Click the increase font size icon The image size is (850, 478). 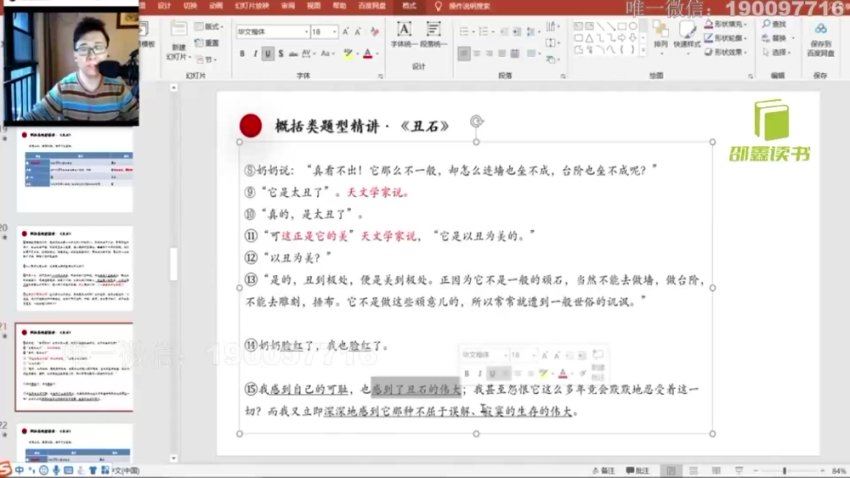(x=345, y=32)
